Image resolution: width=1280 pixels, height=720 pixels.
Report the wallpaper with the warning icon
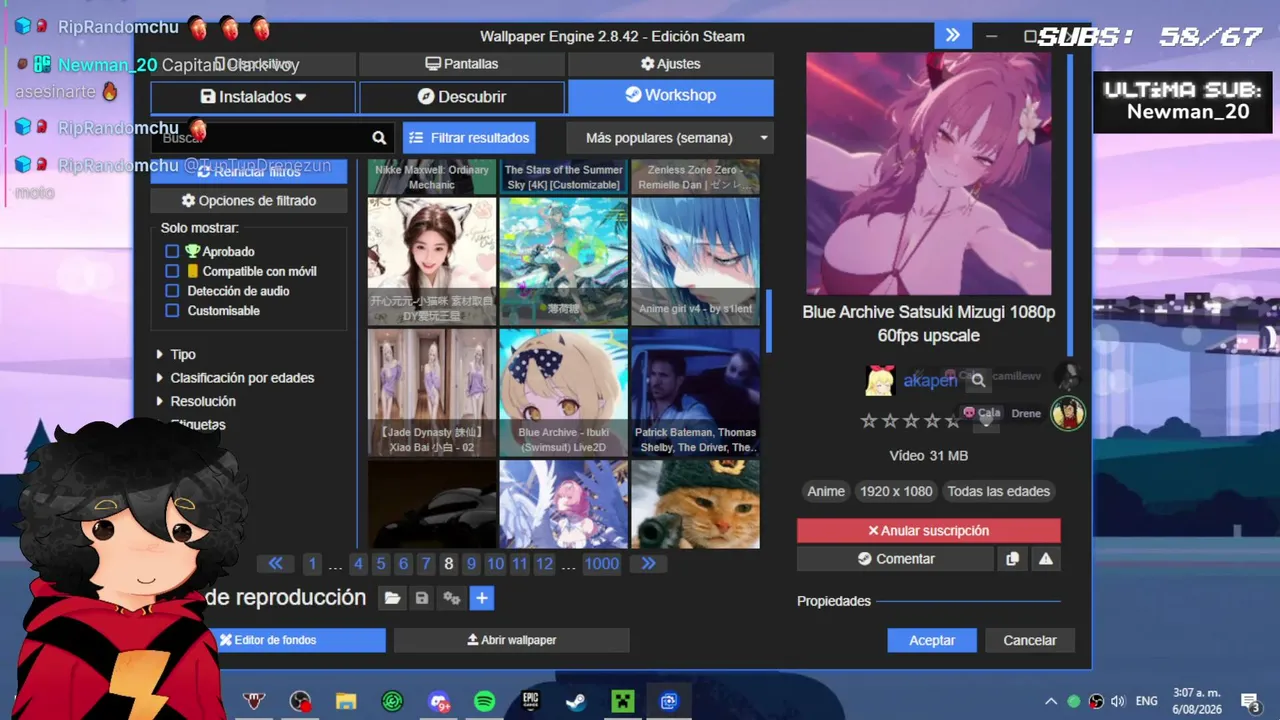tap(1046, 559)
